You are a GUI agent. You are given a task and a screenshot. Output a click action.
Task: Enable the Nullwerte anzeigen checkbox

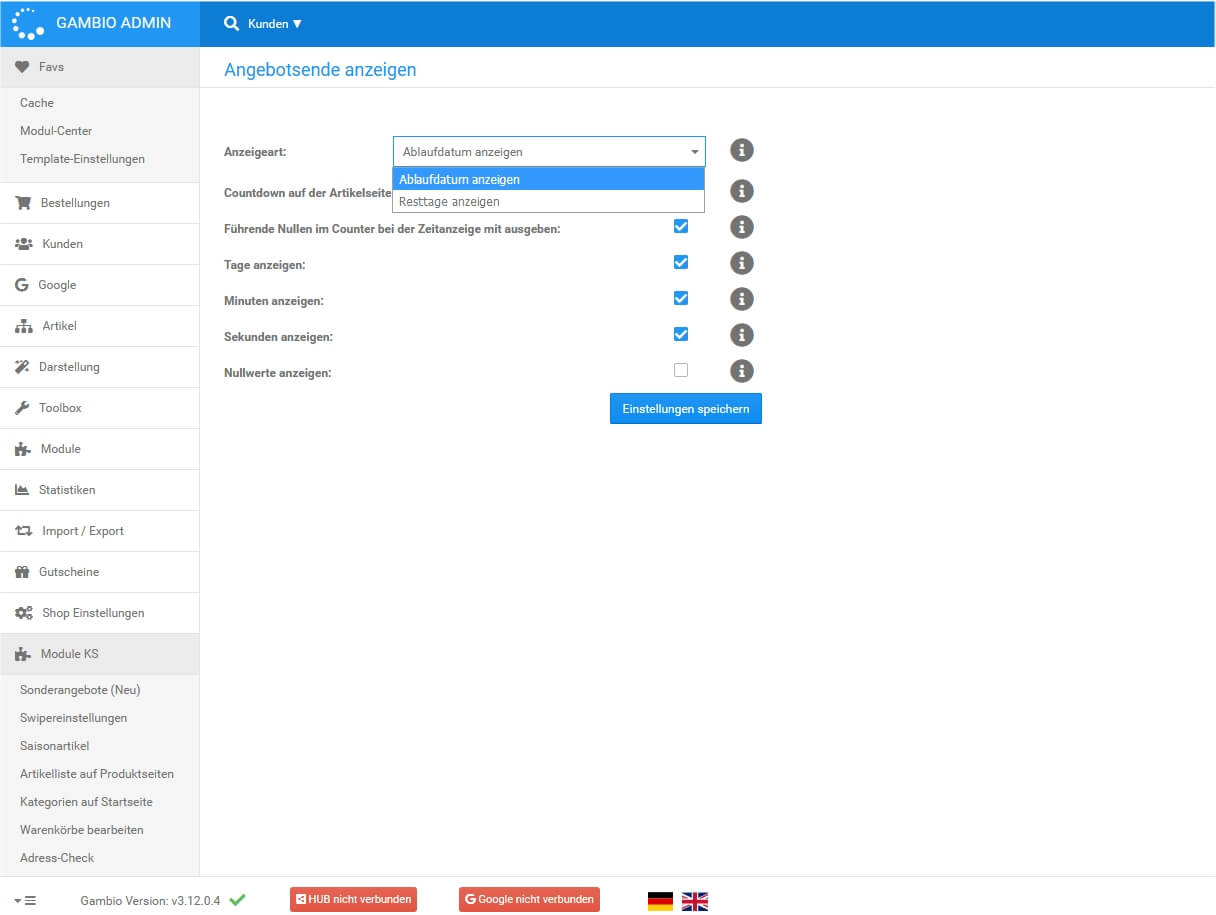coord(681,370)
